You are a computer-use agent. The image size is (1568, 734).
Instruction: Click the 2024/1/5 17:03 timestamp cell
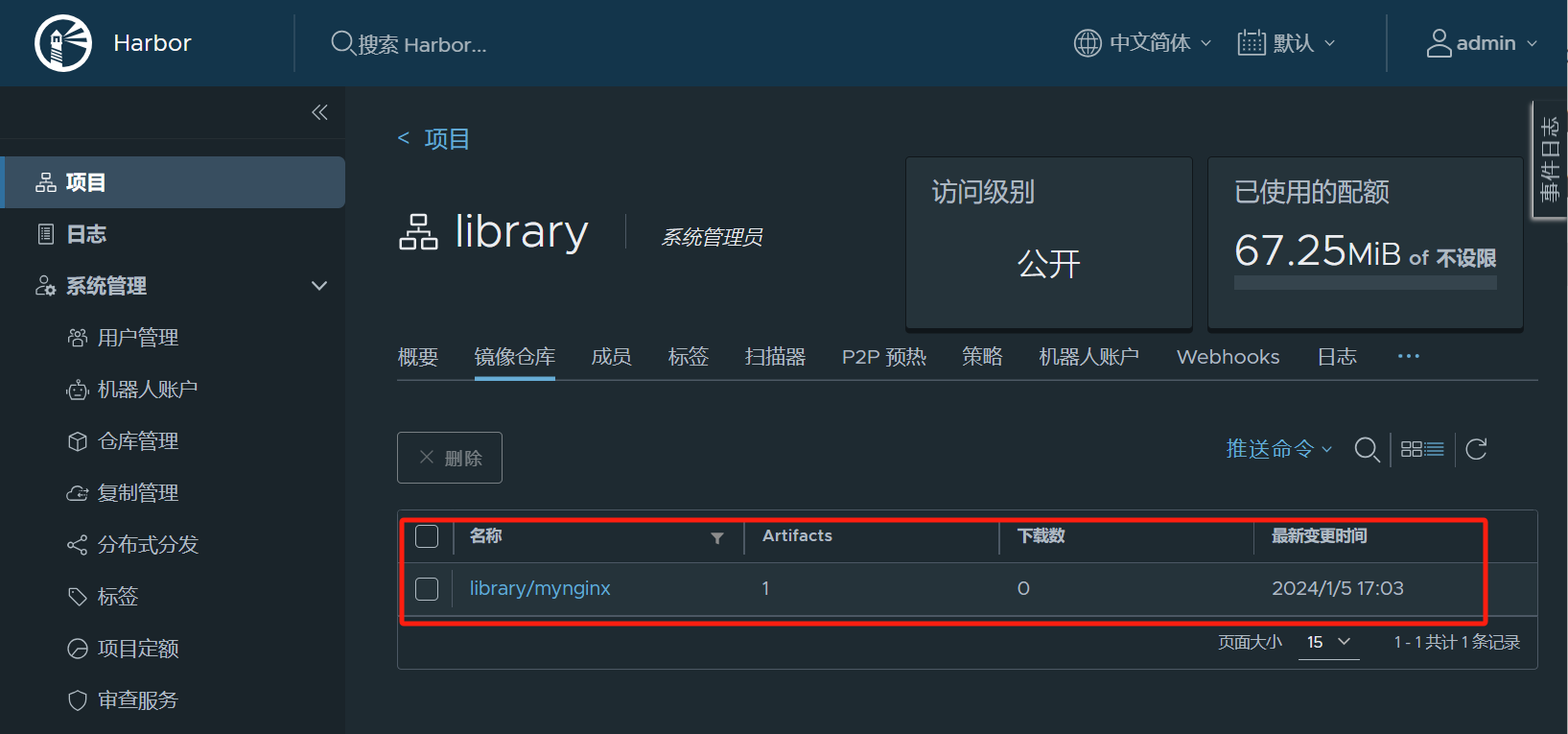[x=1338, y=588]
